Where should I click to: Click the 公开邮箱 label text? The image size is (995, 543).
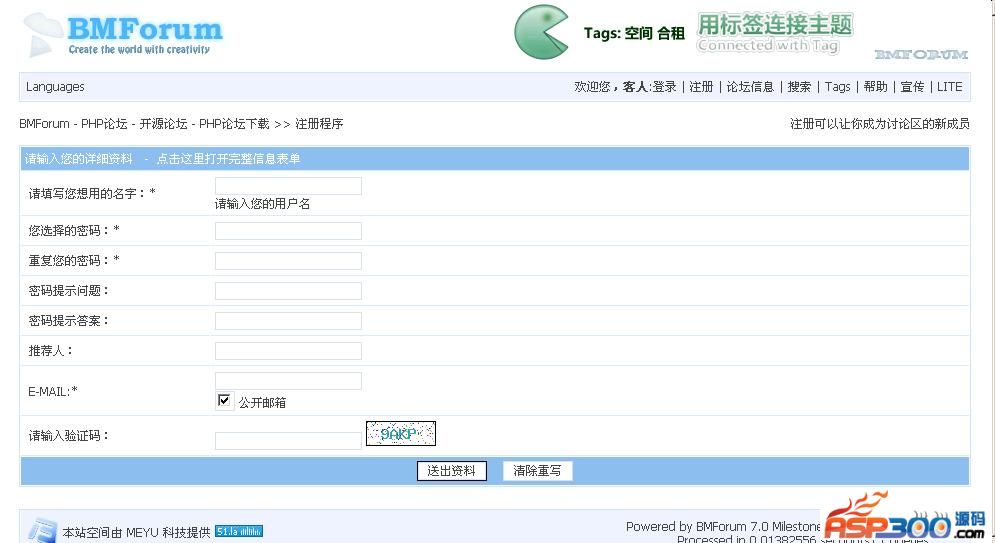coord(262,402)
